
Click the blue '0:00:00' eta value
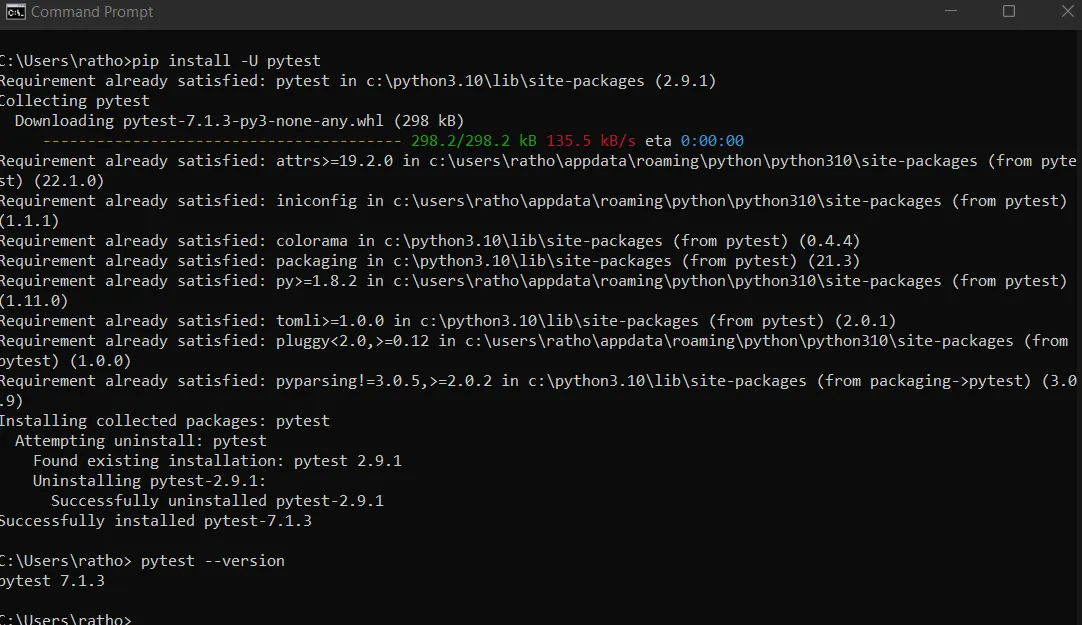pyautogui.click(x=712, y=141)
